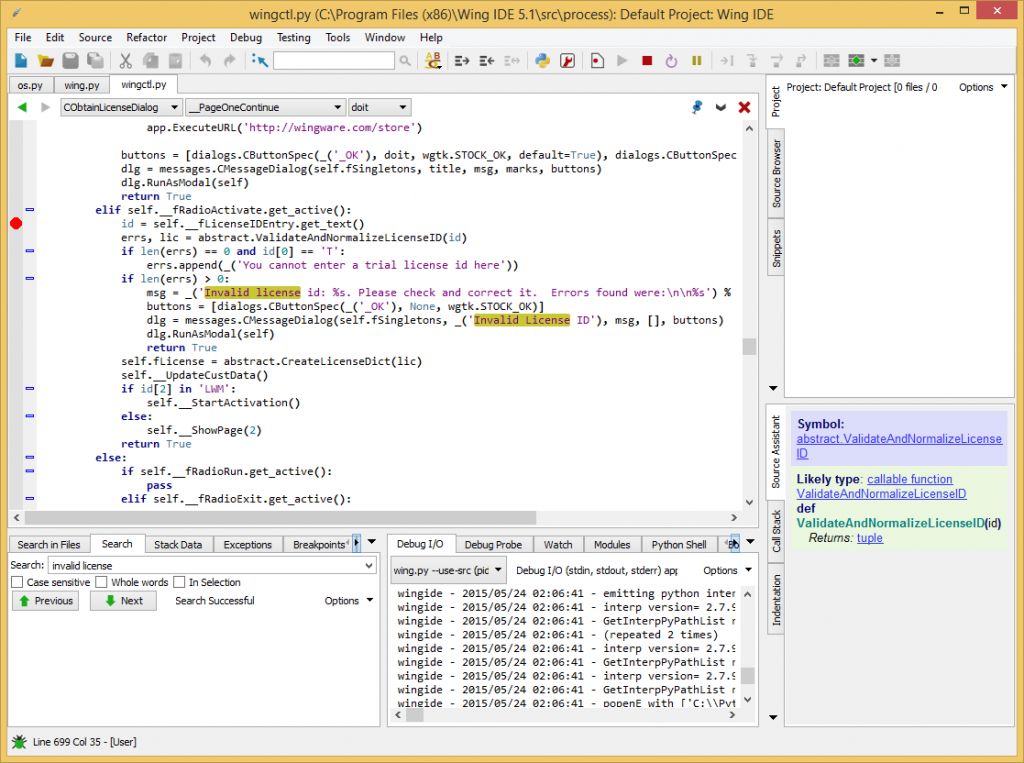Stop debugging with the red square icon

(647, 61)
